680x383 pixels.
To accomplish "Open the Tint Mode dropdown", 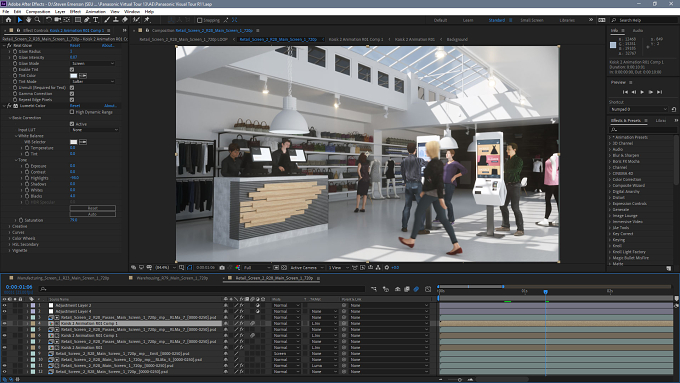I will (x=93, y=82).
